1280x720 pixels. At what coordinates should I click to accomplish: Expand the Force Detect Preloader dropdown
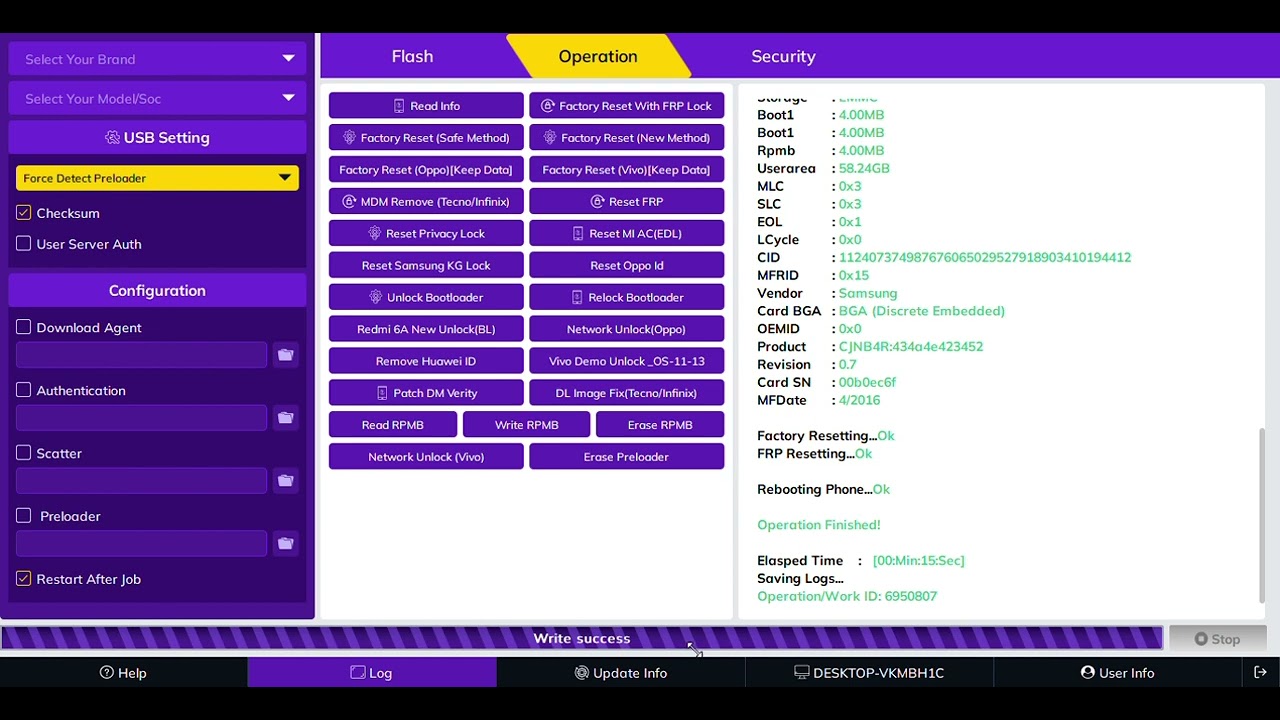pos(157,178)
